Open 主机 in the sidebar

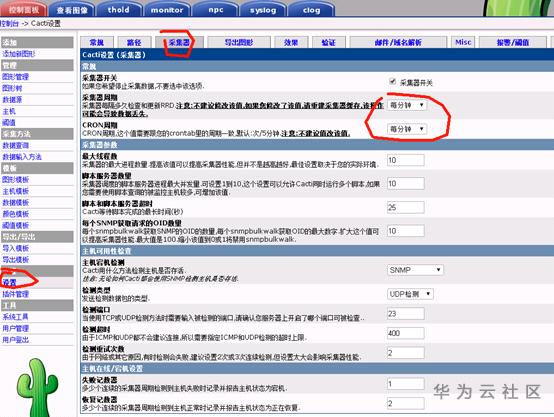pyautogui.click(x=9, y=111)
